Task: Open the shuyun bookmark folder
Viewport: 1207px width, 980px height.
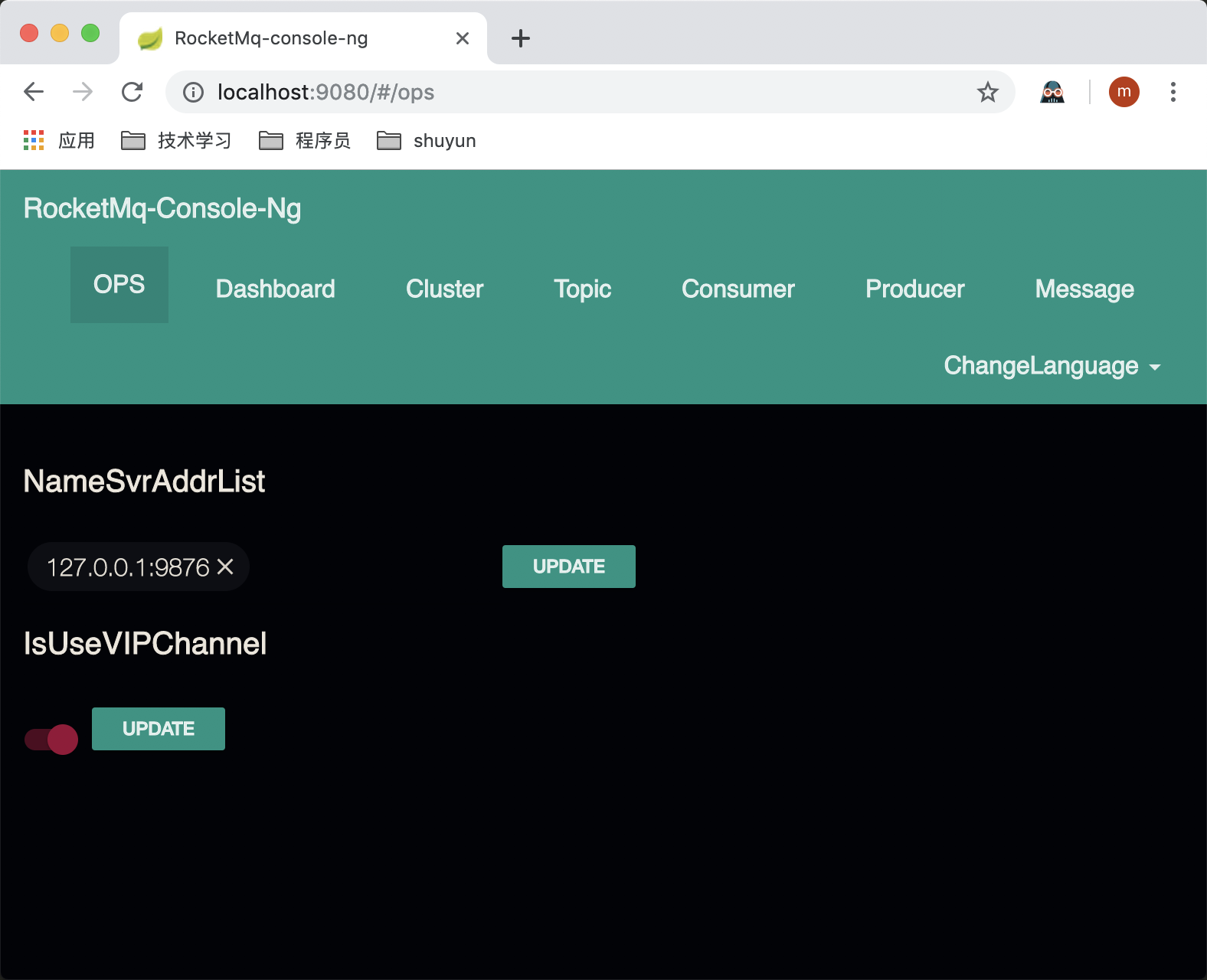Action: coord(427,141)
